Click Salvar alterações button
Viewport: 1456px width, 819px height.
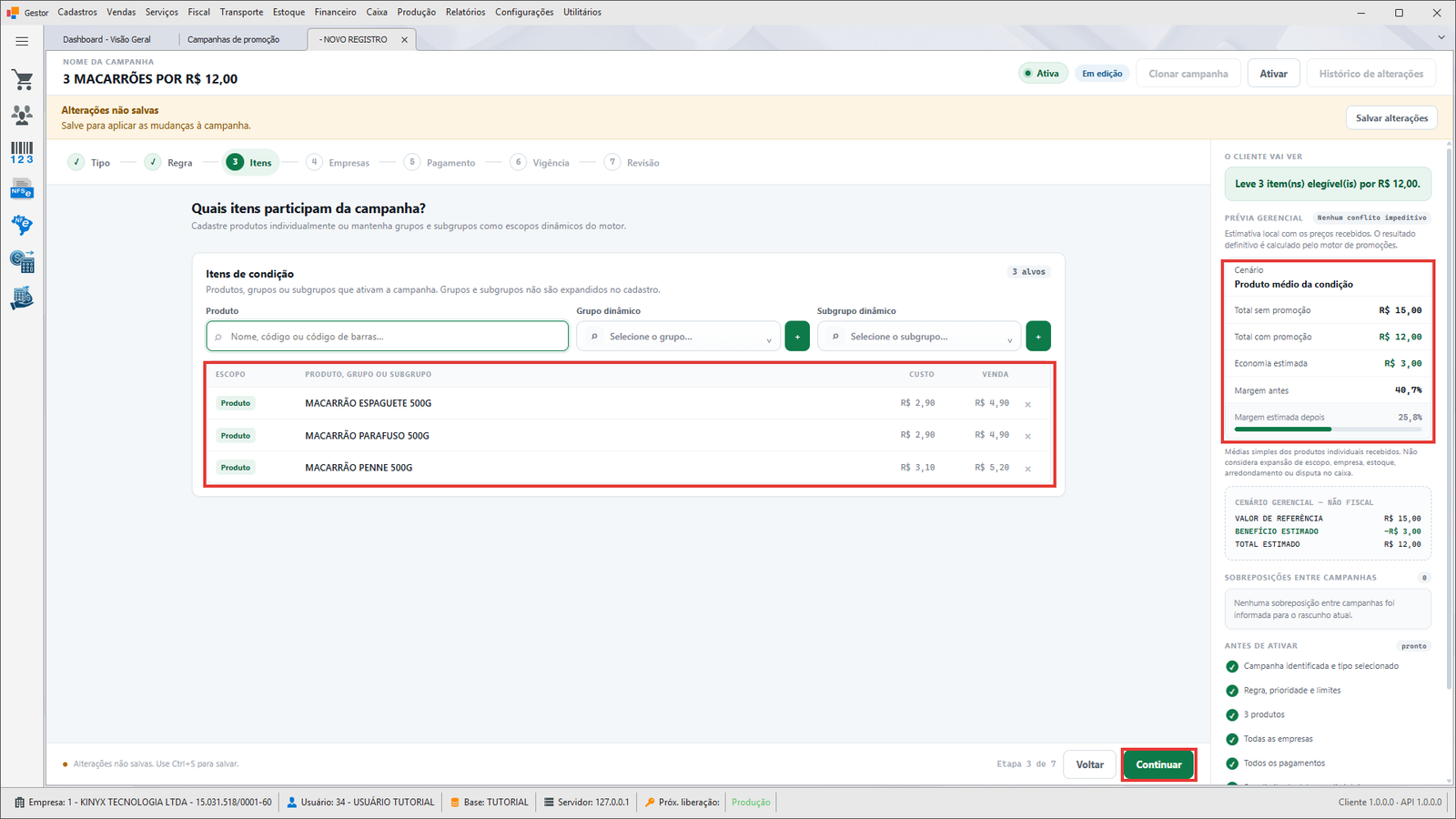(x=1391, y=118)
